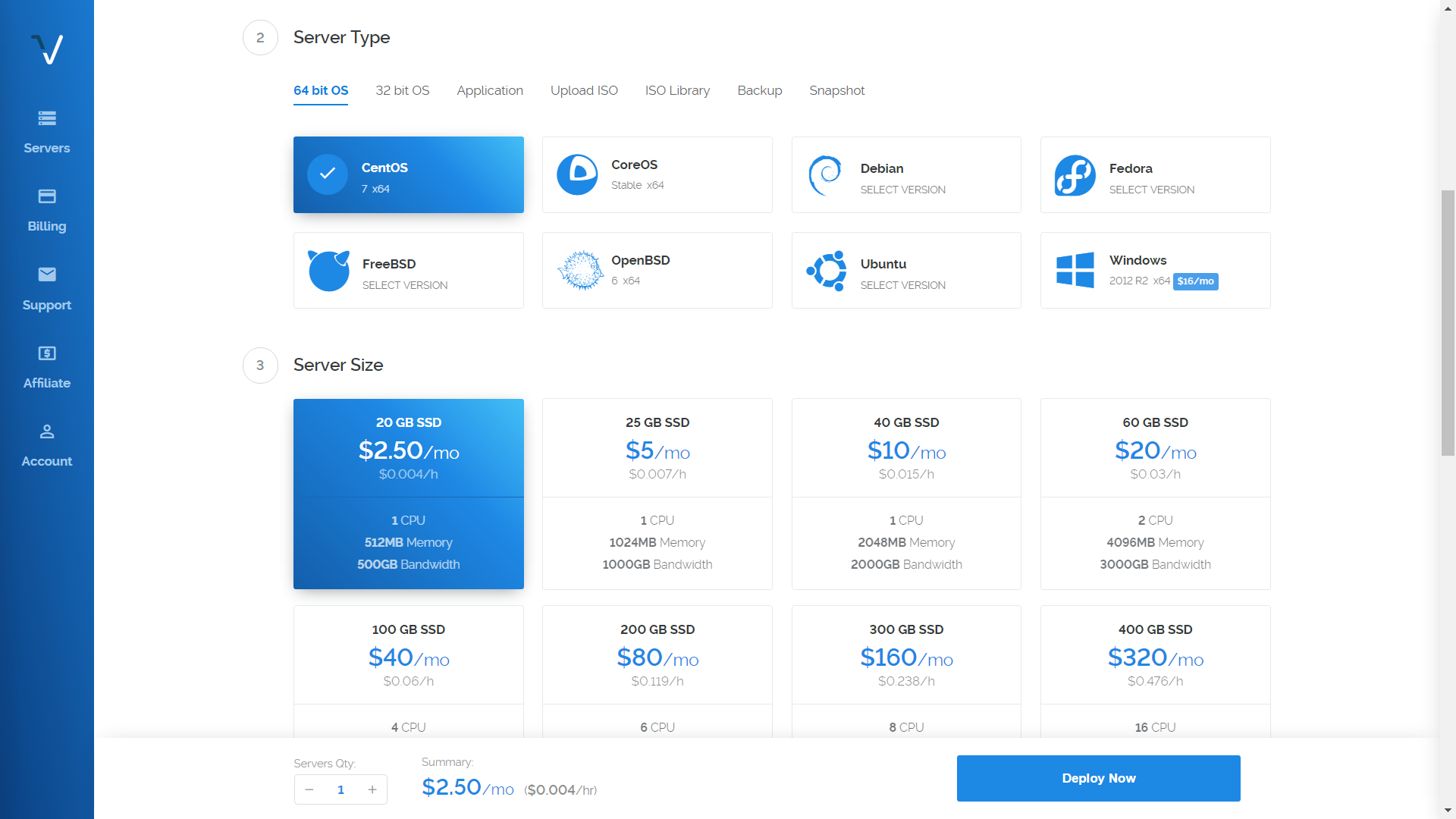Choose the 60 GB SSD $20/mo plan
This screenshot has width=1456, height=819.
click(x=1156, y=494)
